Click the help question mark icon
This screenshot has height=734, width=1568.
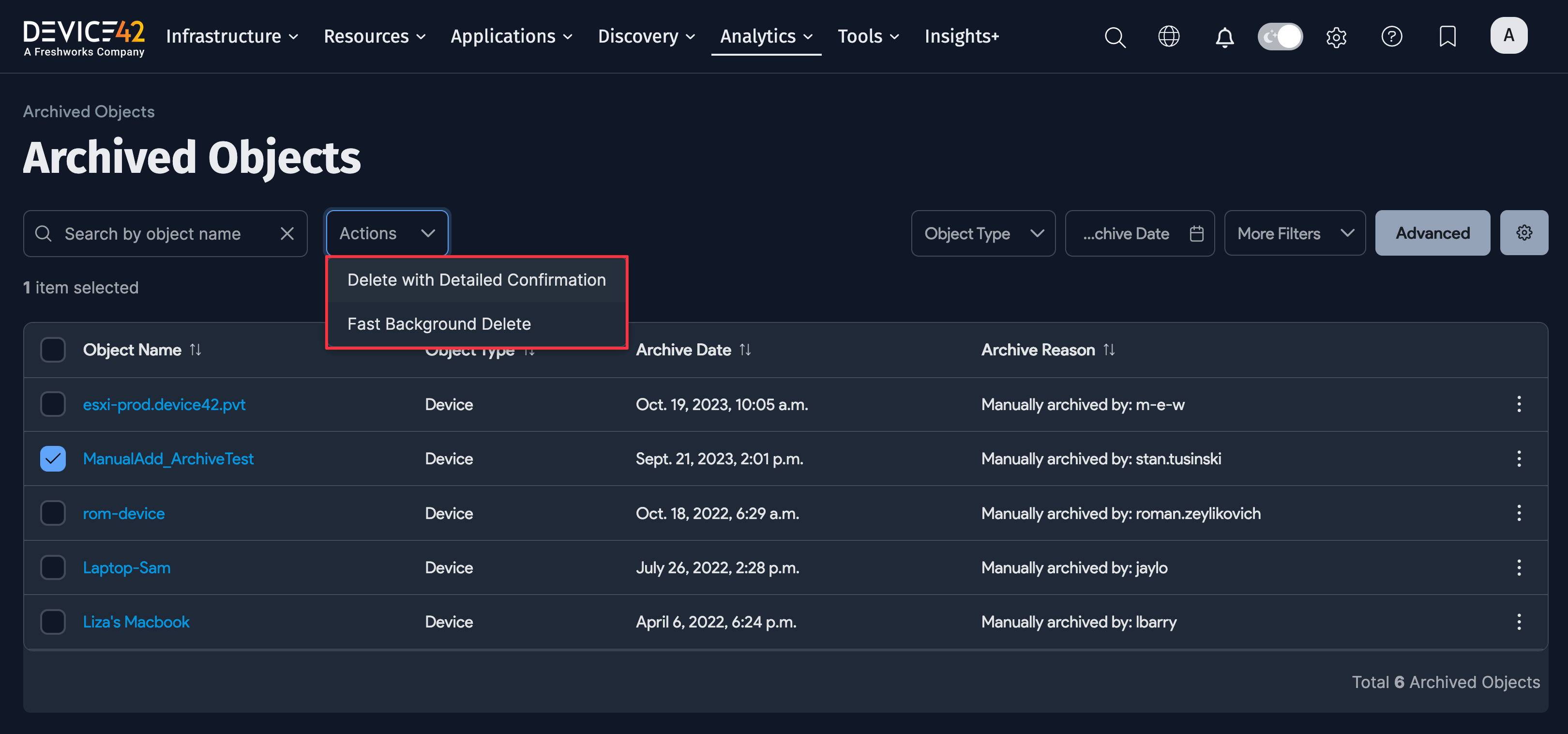(x=1391, y=36)
